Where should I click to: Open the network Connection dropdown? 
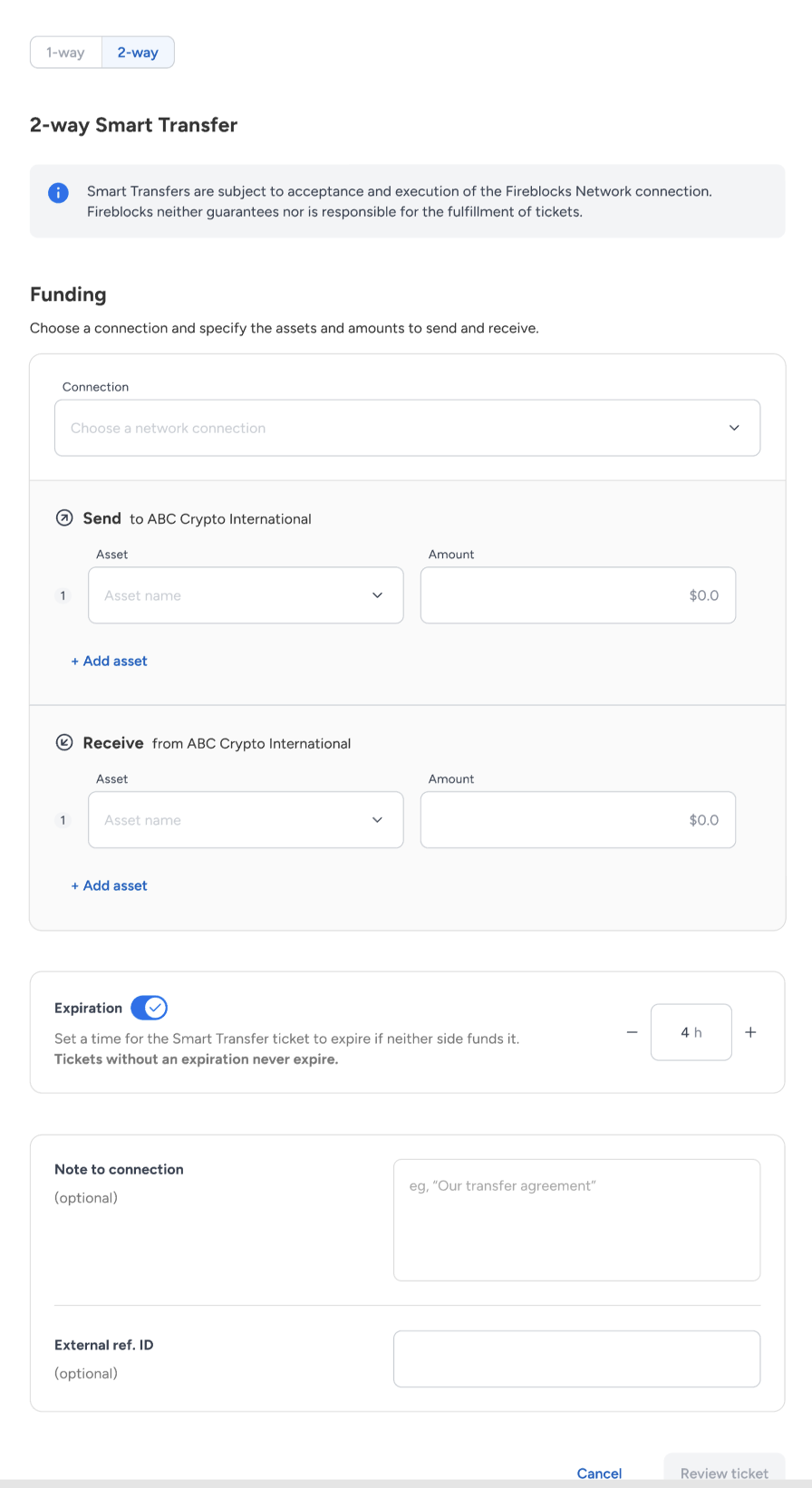click(x=407, y=428)
